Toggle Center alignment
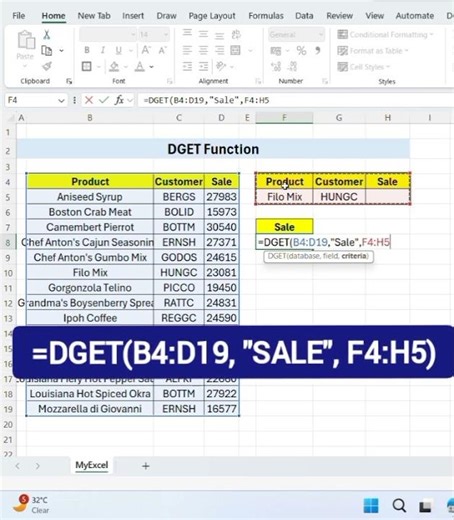 203,50
